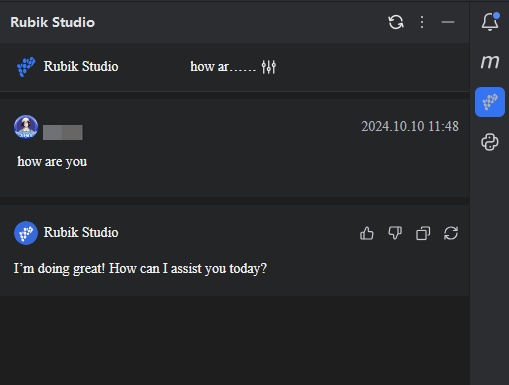Click the Rubik Studio logo in chat header
This screenshot has height=385, width=509.
pos(26,67)
